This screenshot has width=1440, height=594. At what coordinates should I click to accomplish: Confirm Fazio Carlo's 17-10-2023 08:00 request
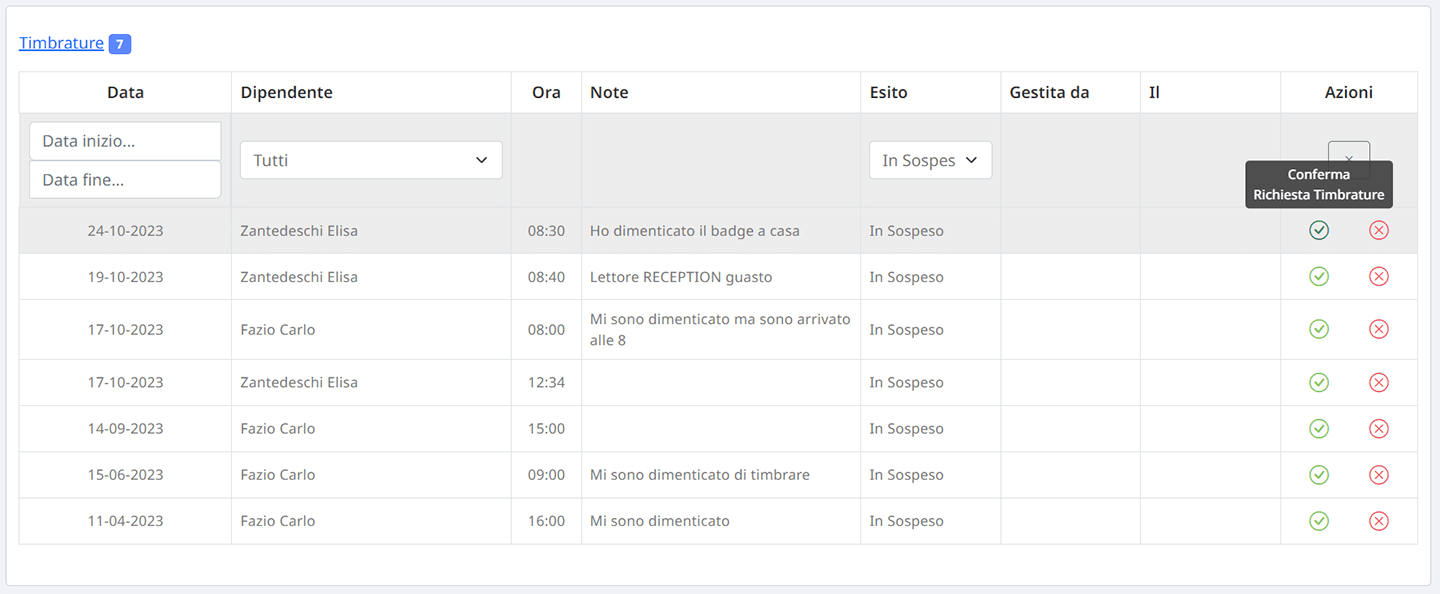click(1319, 329)
